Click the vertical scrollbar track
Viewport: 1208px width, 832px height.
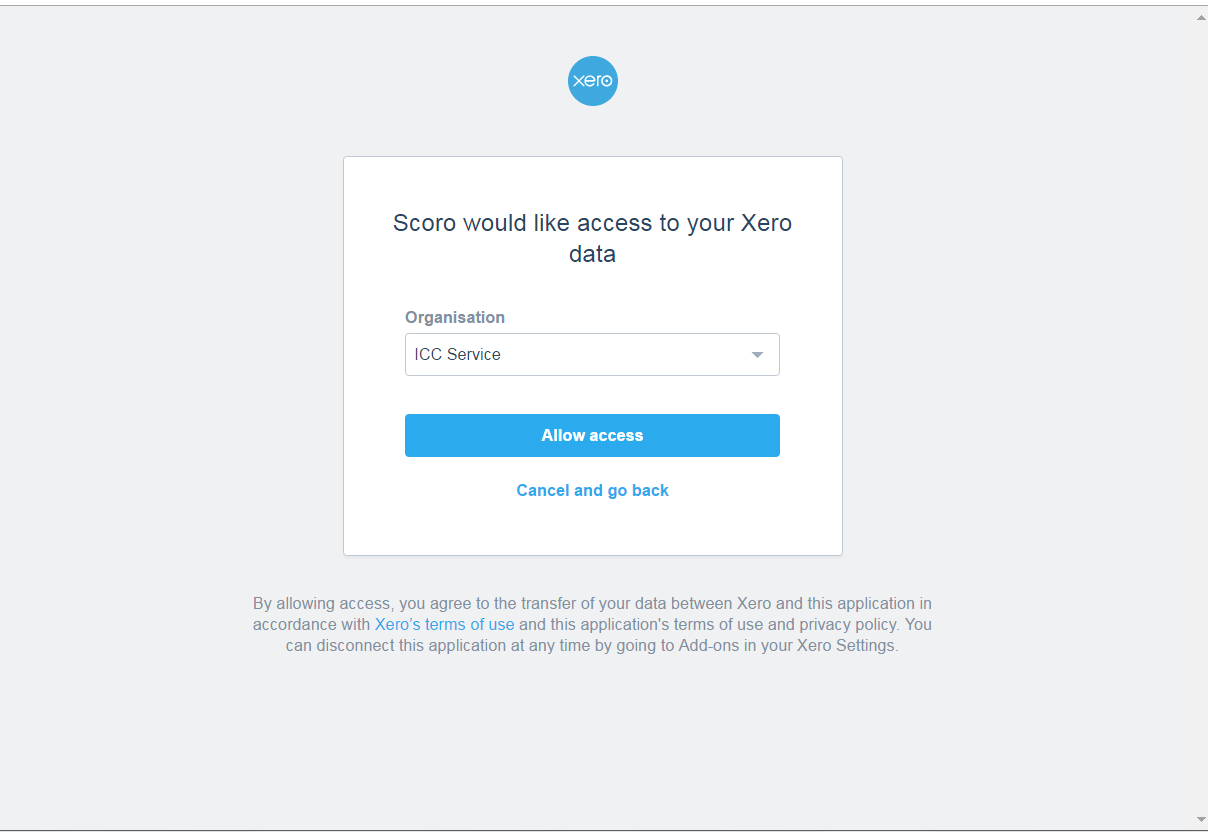[x=1200, y=418]
